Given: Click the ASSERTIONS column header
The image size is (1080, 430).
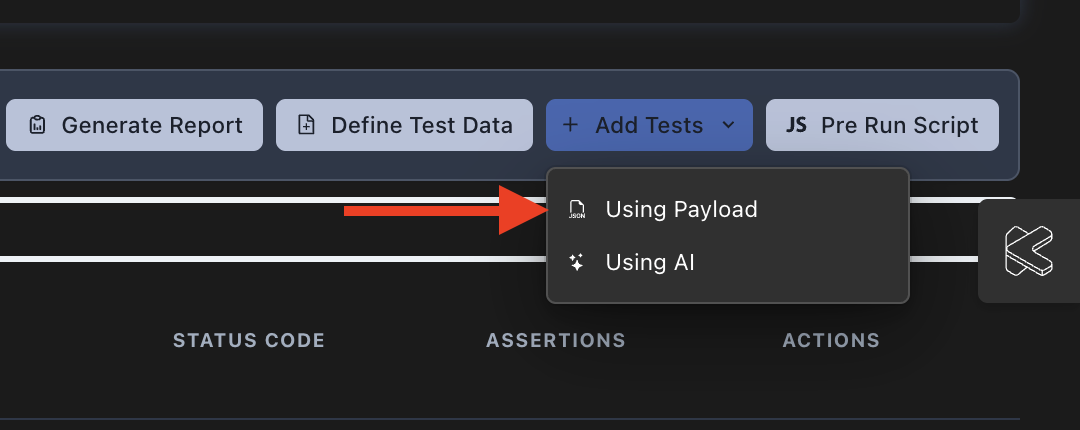Looking at the screenshot, I should pos(556,341).
